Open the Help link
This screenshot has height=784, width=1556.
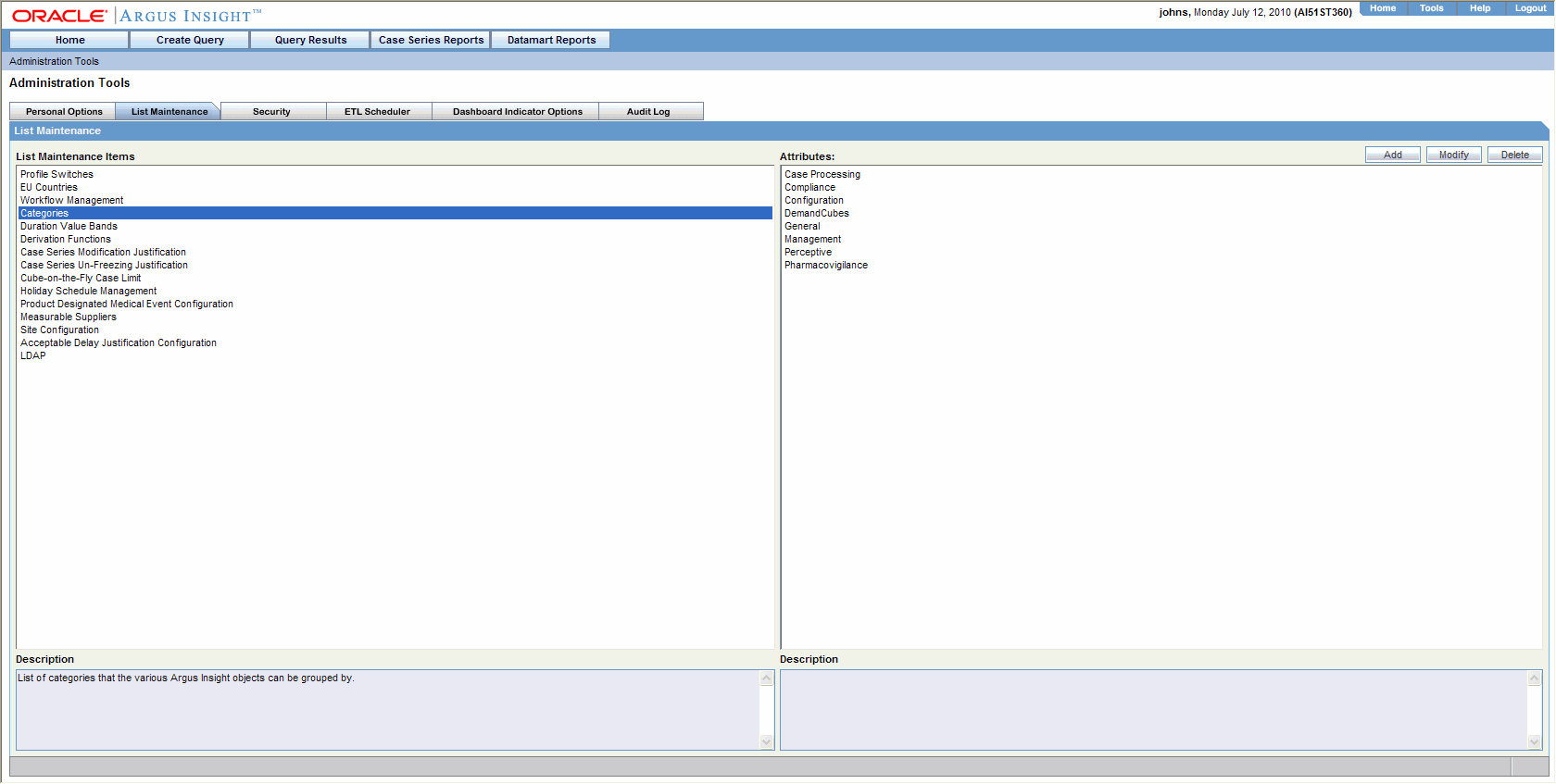coord(1480,8)
